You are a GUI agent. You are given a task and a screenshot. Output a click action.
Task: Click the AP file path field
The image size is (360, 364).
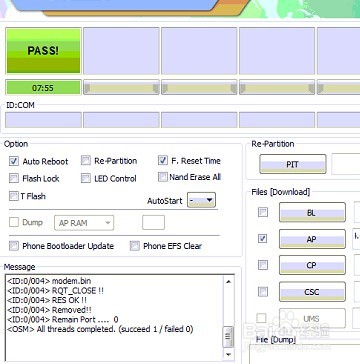coord(356,239)
